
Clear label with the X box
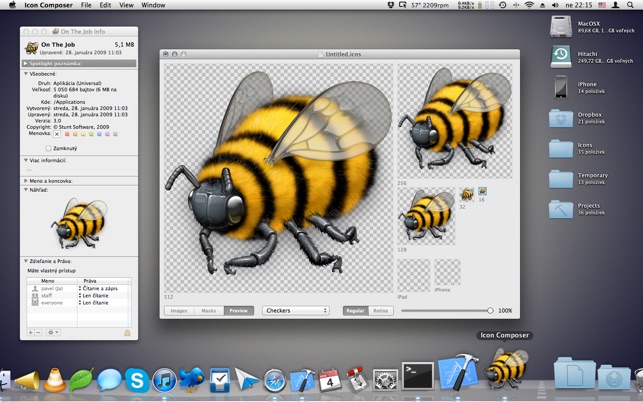57,134
